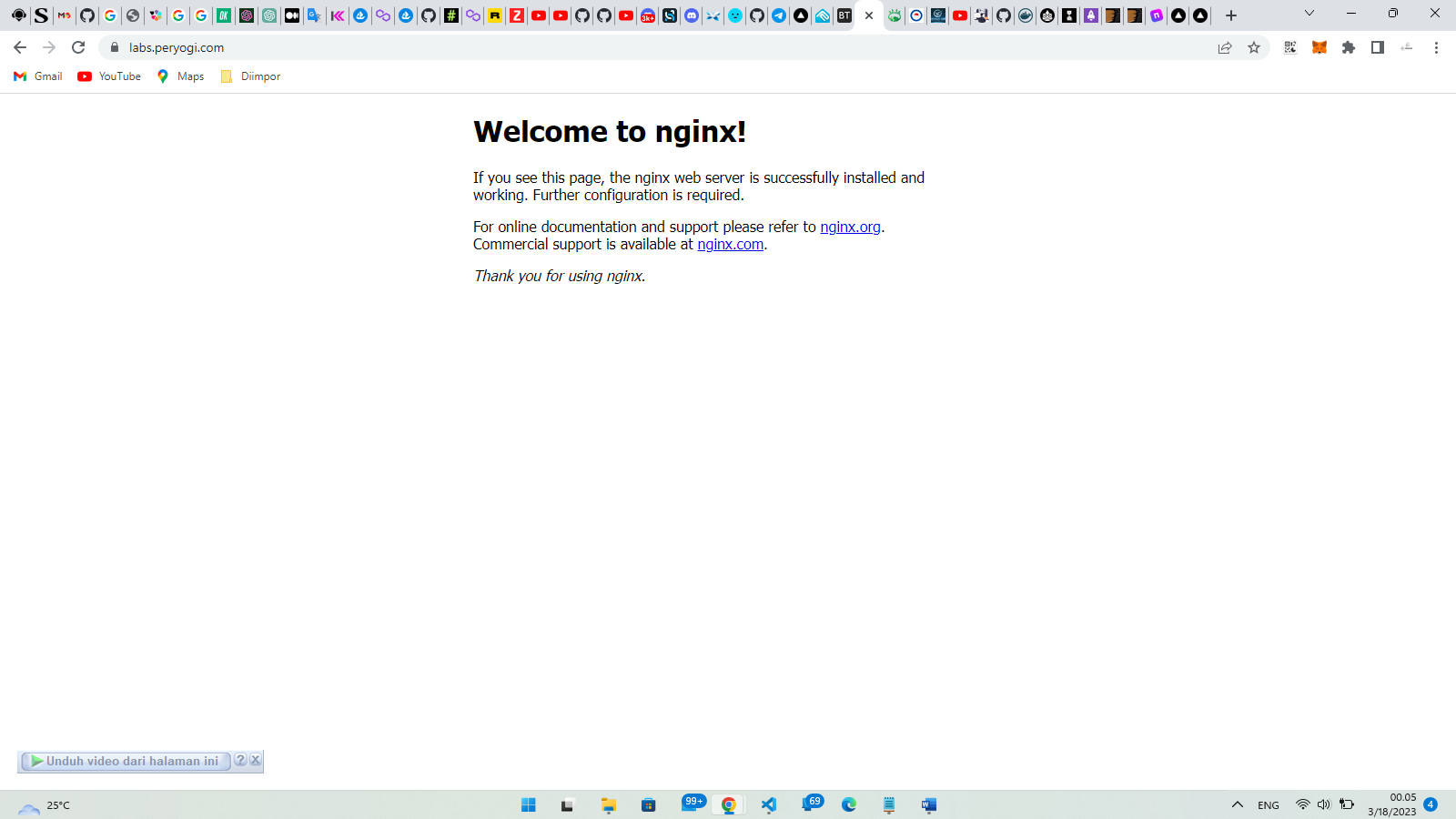The width and height of the screenshot is (1456, 819).
Task: Reload the labs.peryogi.com page
Action: [78, 47]
